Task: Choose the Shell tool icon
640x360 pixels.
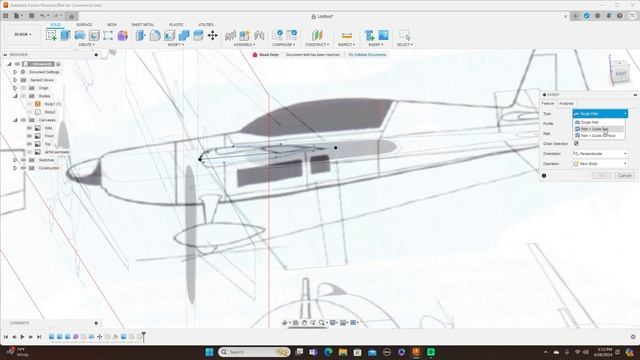Action: 169,36
